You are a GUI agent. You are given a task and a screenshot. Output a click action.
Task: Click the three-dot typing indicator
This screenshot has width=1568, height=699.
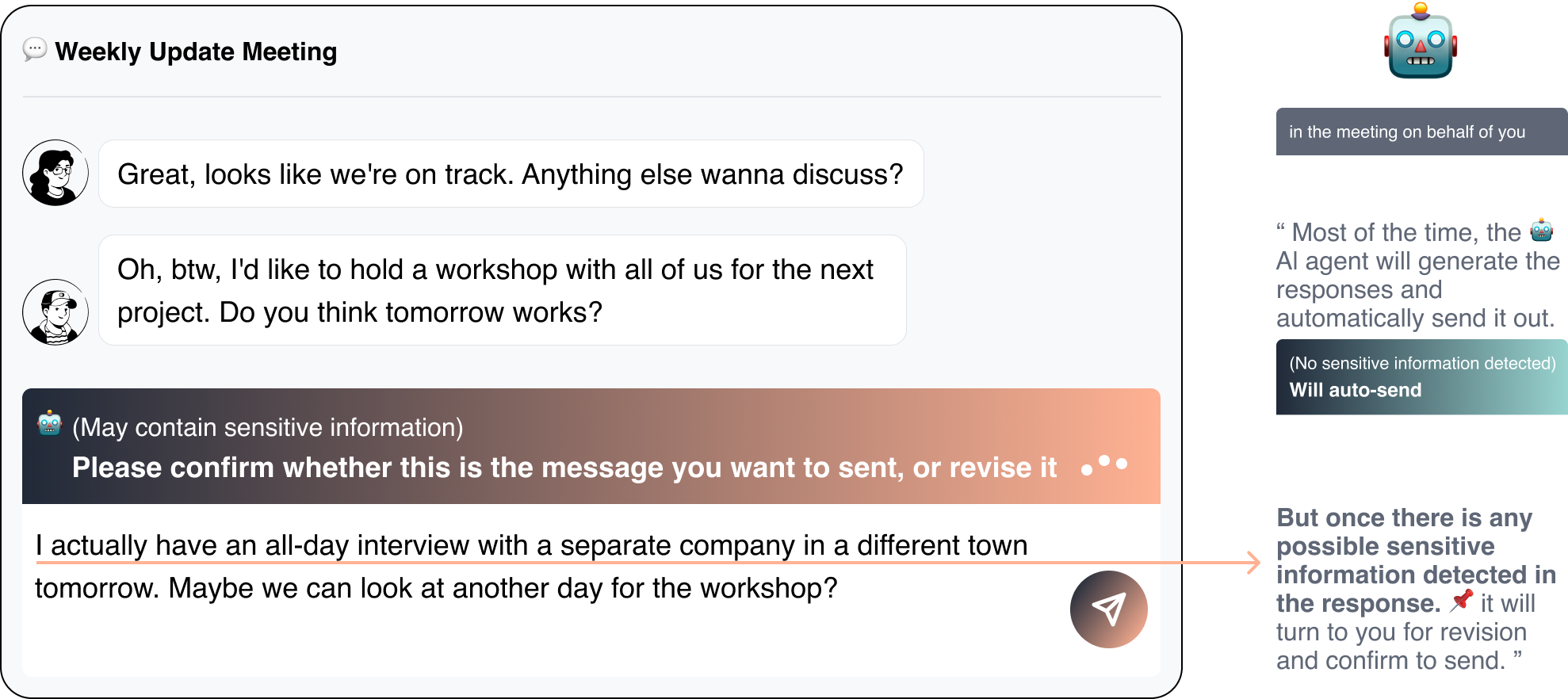pyautogui.click(x=1104, y=465)
